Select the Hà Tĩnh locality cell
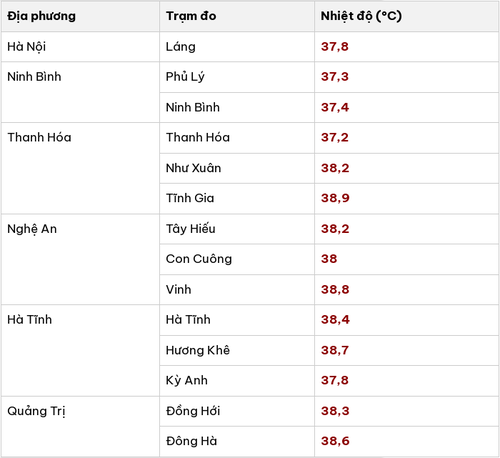Image resolution: width=500 pixels, height=458 pixels. click(x=80, y=350)
